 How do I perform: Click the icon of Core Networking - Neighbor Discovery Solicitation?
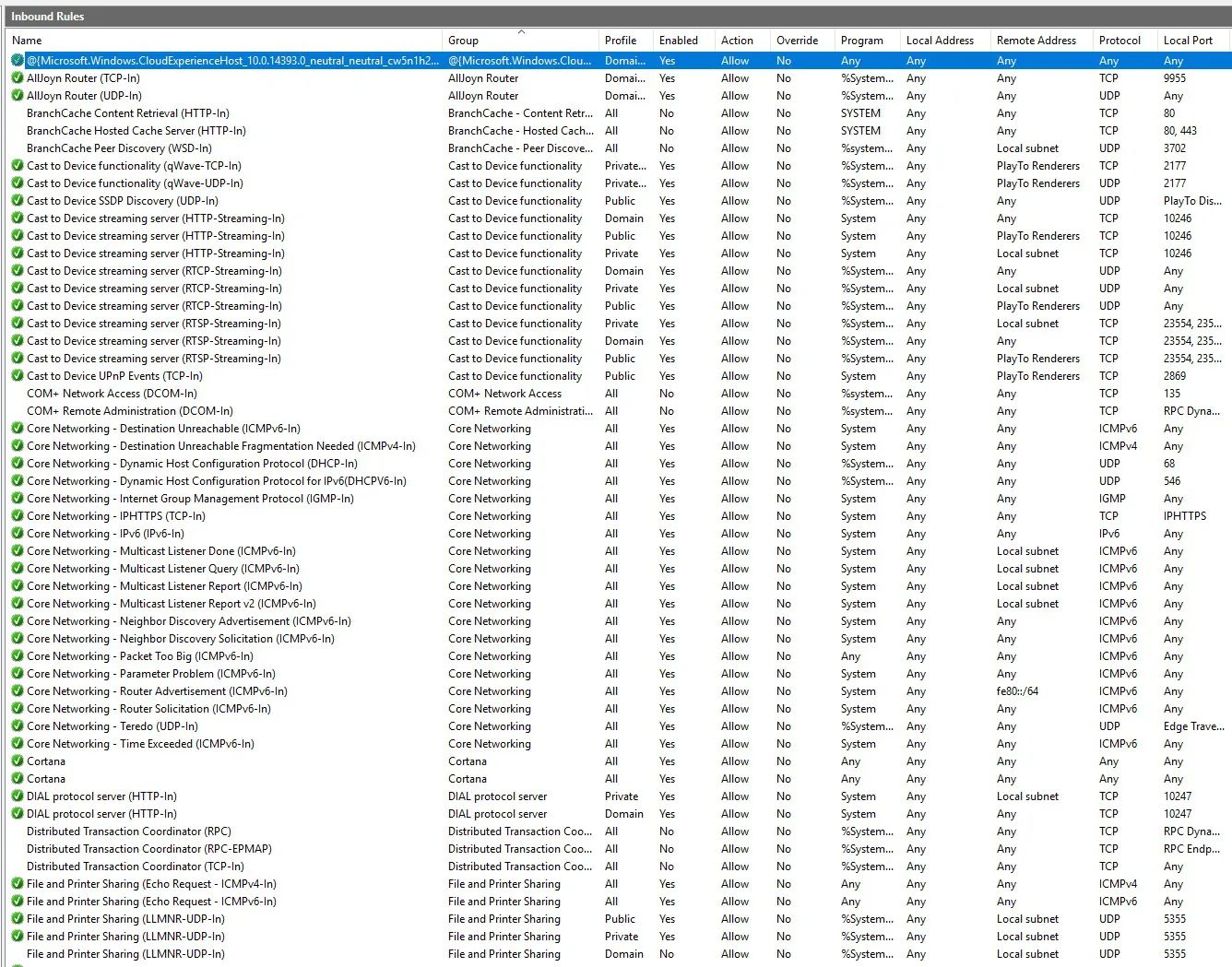[18, 639]
